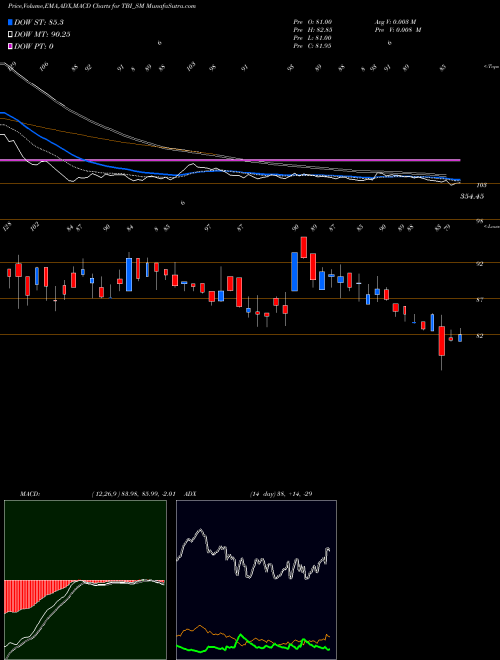Select the 'DOW ST: 85.3' legend text
This screenshot has height=660, width=500.
pos(39,22)
